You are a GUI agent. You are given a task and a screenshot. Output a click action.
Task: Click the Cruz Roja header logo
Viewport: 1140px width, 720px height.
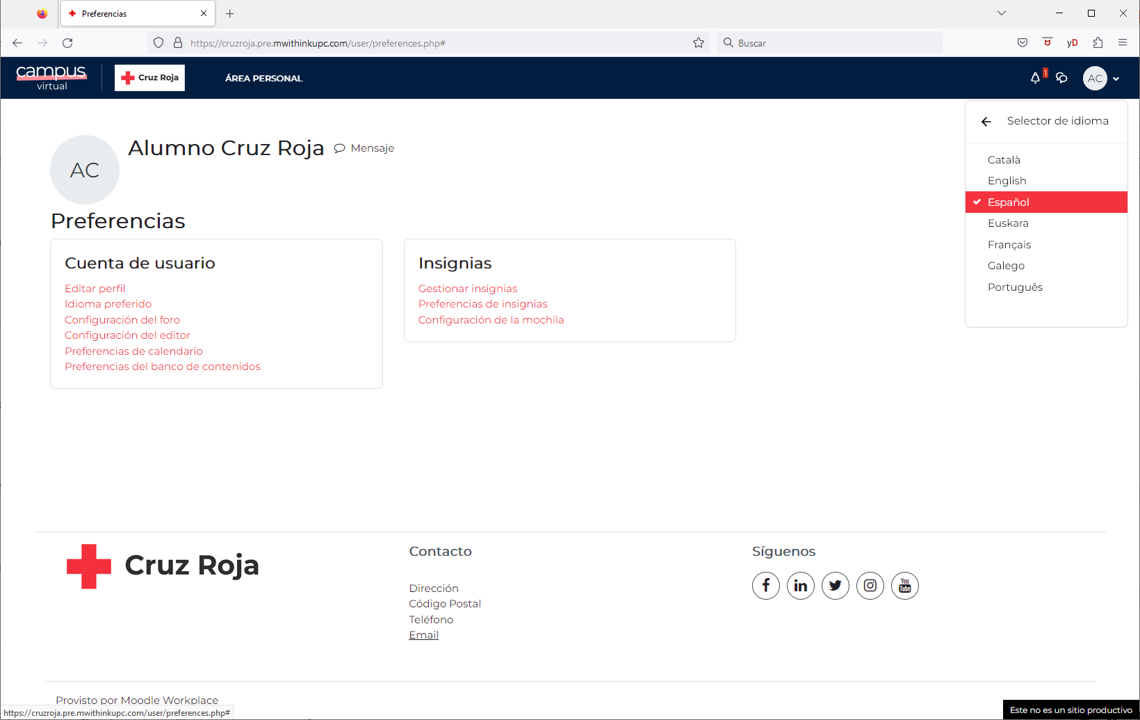coord(150,78)
